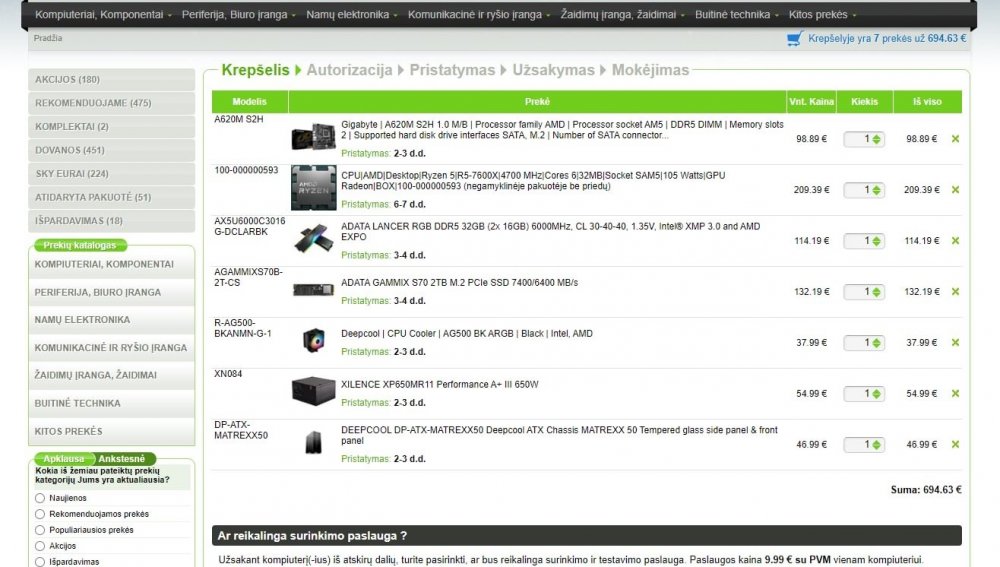This screenshot has height=567, width=1000.
Task: Open XILENCE XP650MR11 Performance A+ link
Action: (x=439, y=385)
